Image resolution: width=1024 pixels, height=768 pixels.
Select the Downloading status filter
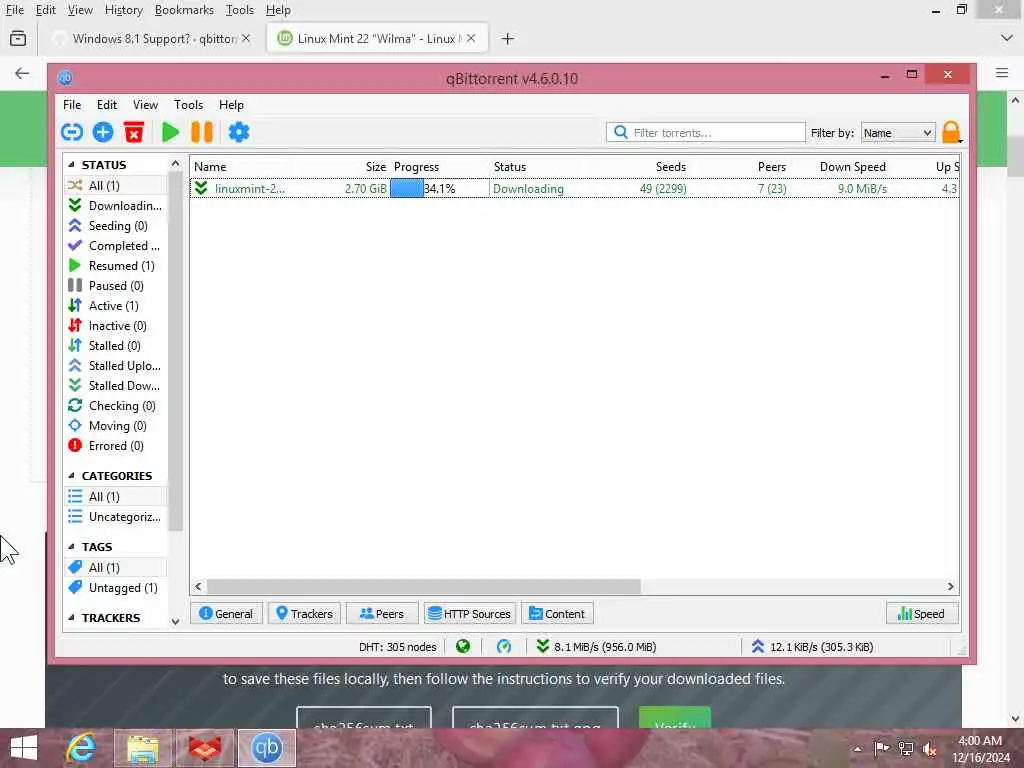[116, 206]
